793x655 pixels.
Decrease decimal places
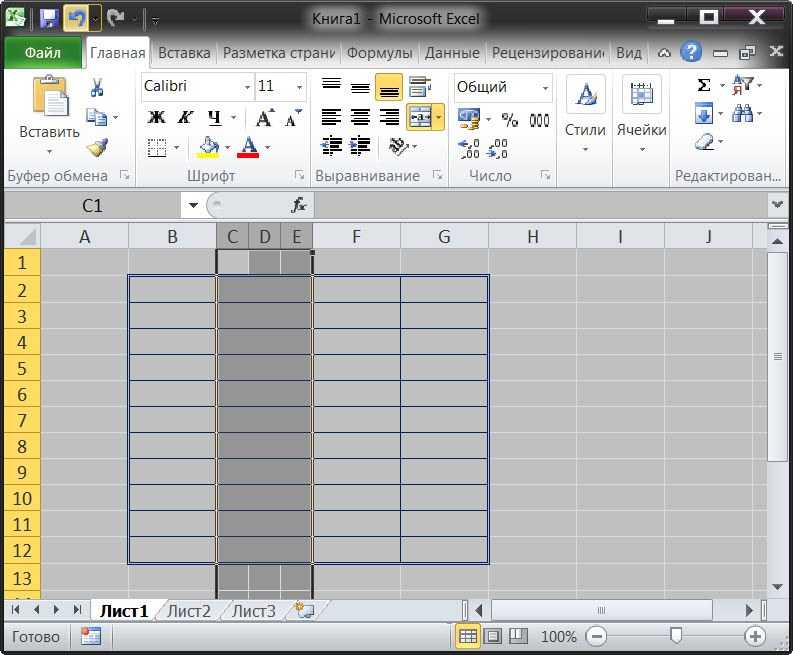[498, 149]
